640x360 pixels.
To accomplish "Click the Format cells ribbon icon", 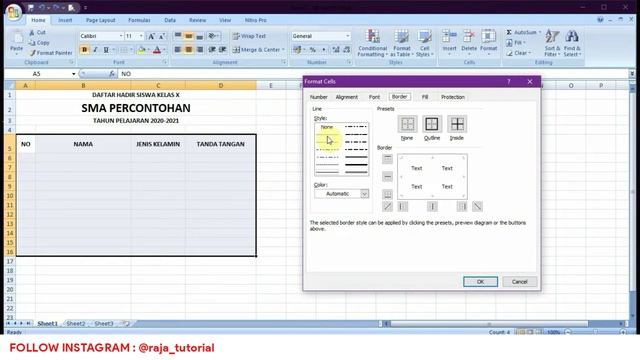I will (488, 37).
